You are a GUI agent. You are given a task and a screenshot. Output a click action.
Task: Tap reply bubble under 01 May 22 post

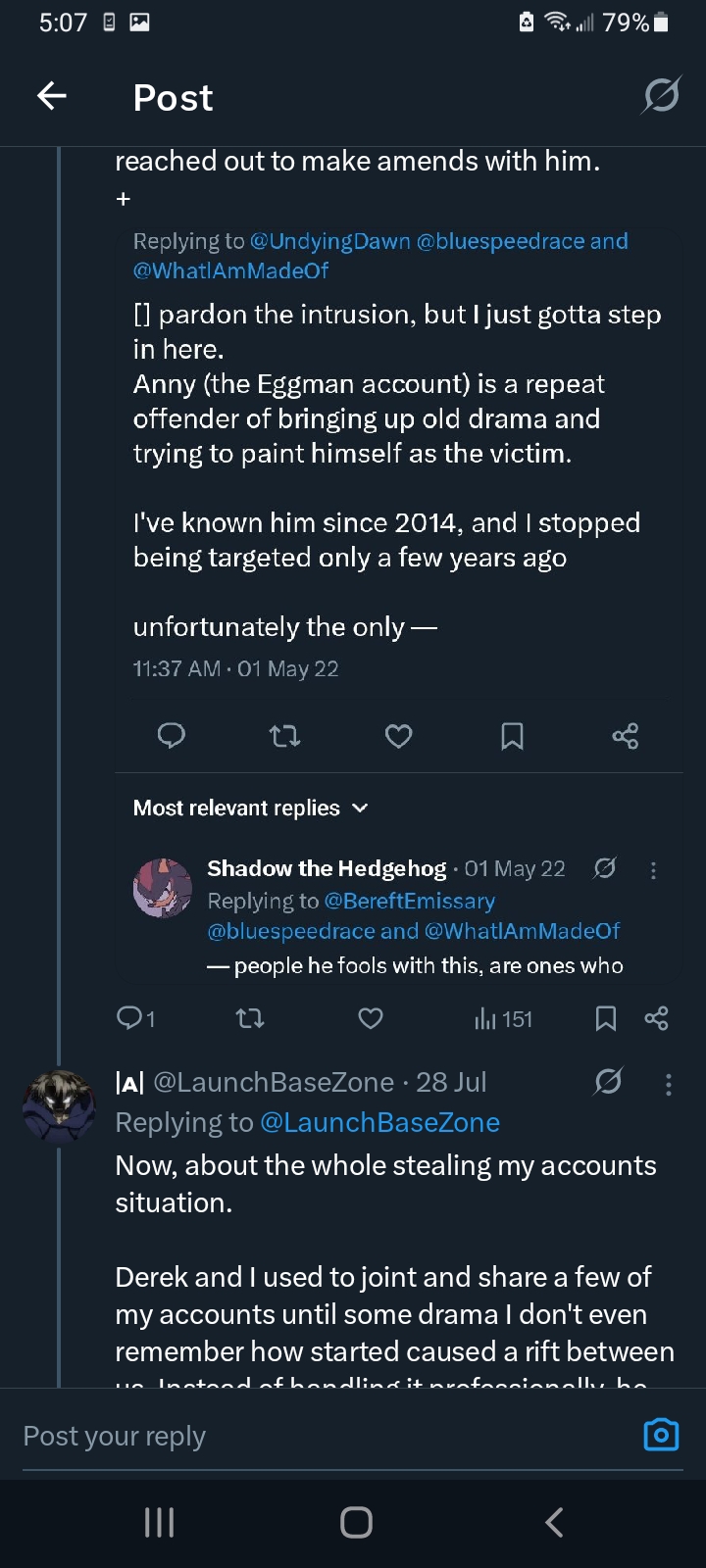(172, 735)
